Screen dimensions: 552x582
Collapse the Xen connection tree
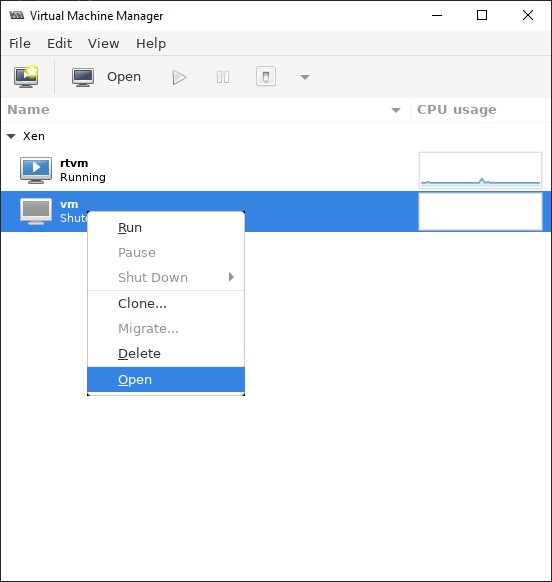[12, 136]
